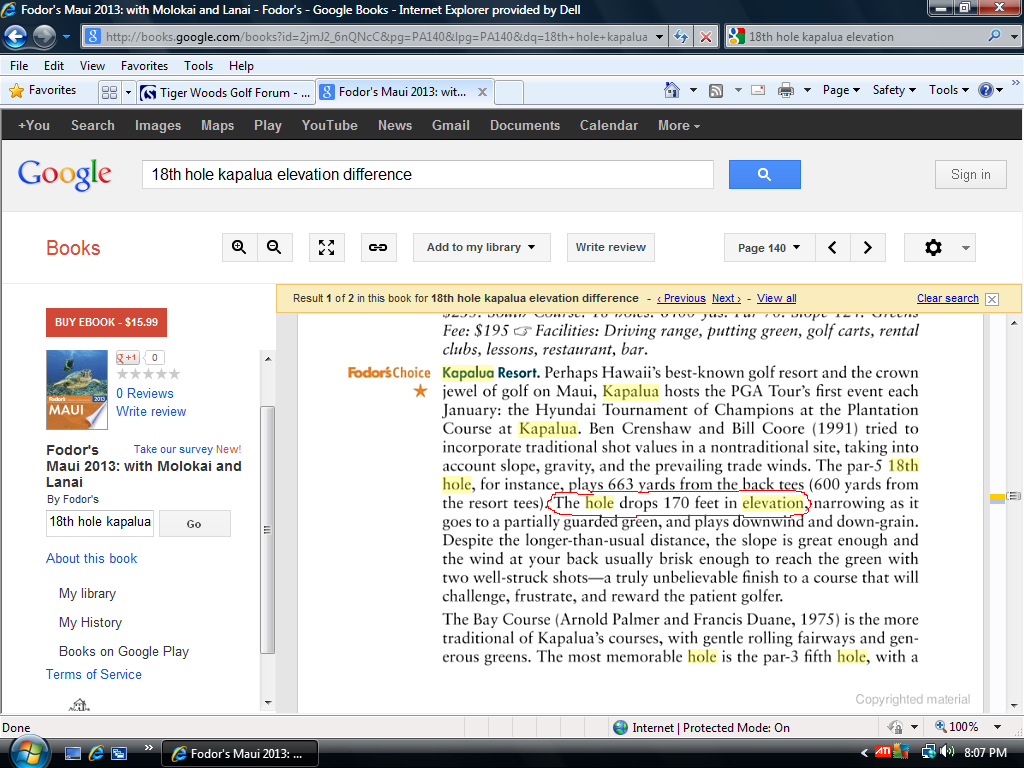This screenshot has height=768, width=1024.
Task: Open the tab list dropdown arrow
Action: 128,92
